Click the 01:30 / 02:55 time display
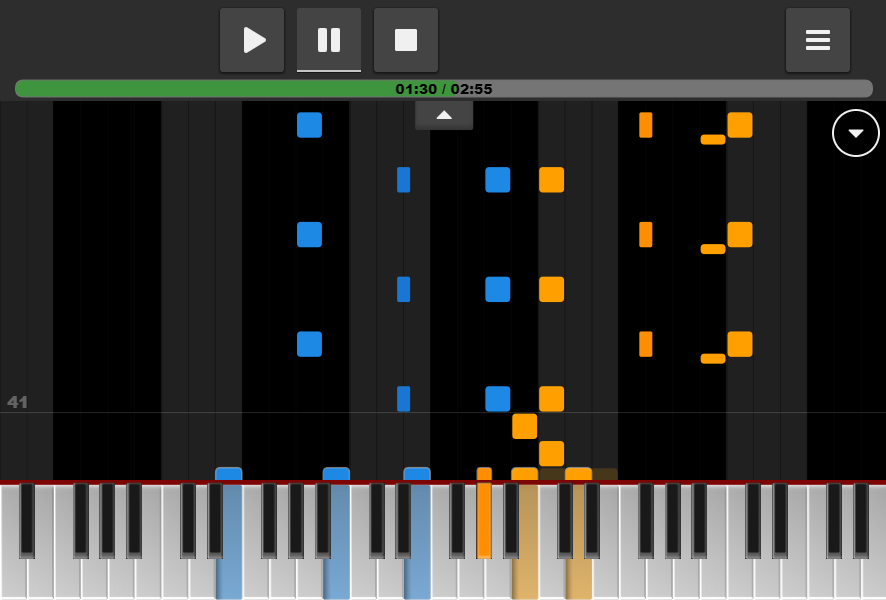886x600 pixels. tap(444, 89)
